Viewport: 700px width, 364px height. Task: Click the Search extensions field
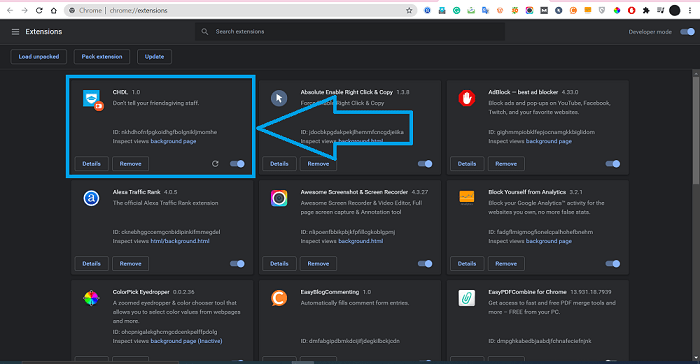350,32
